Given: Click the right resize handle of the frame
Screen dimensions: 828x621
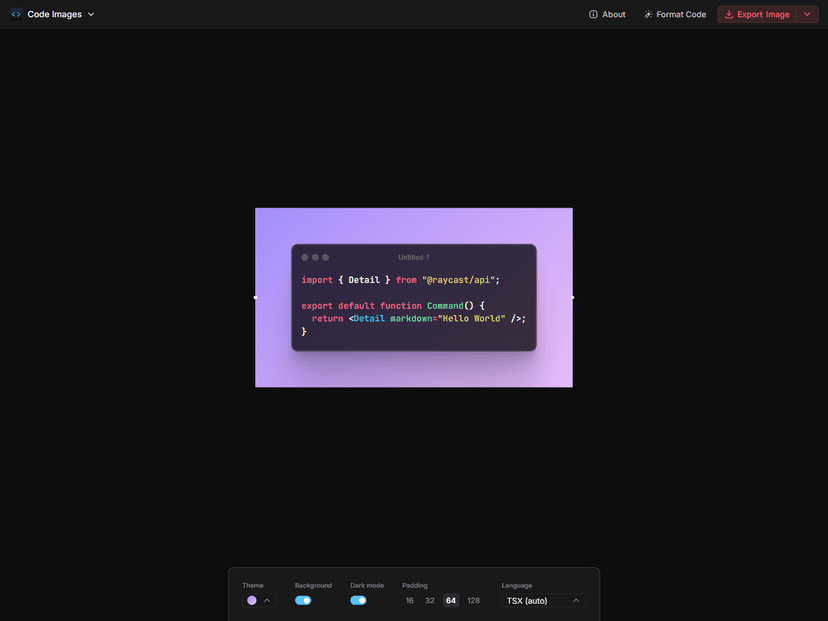Looking at the screenshot, I should [573, 297].
